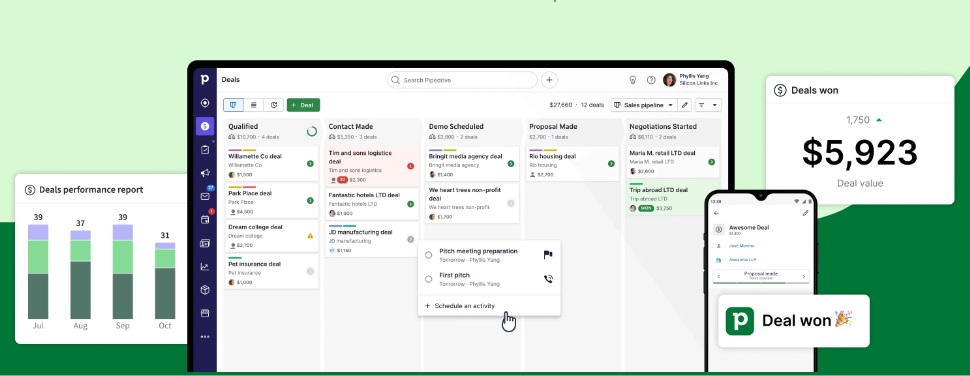Open the Contacts card icon in sidebar

[x=205, y=243]
